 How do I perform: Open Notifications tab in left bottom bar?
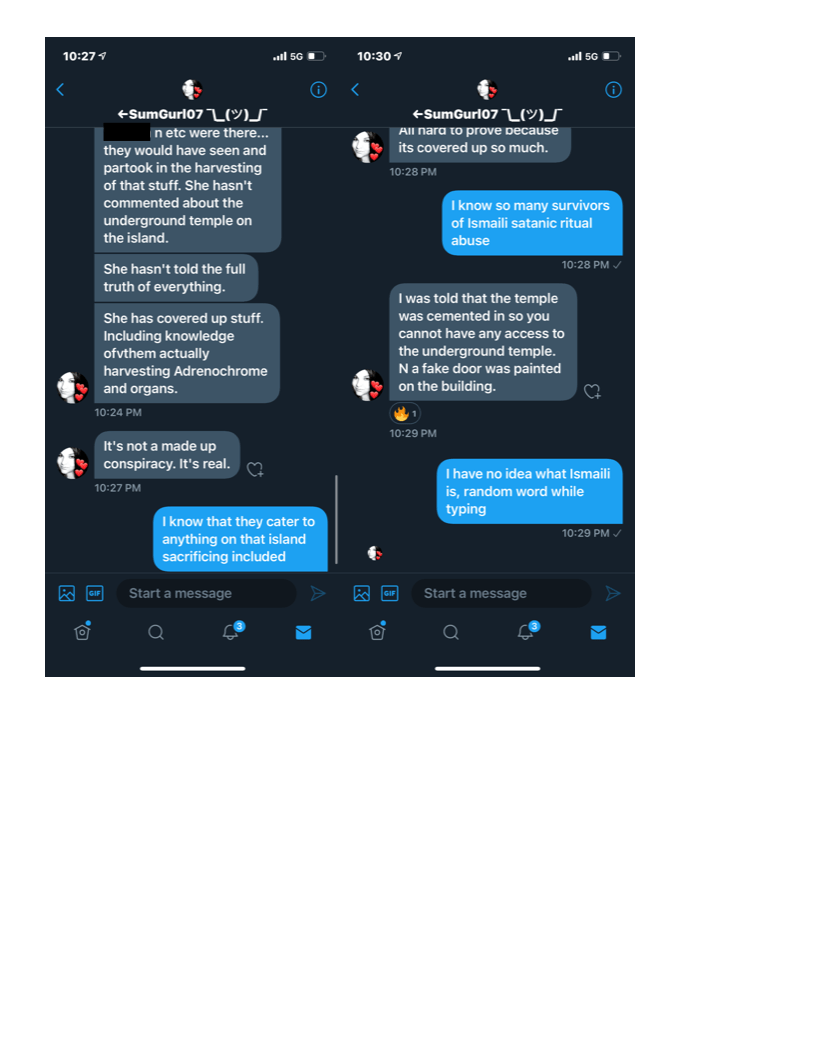(x=232, y=631)
